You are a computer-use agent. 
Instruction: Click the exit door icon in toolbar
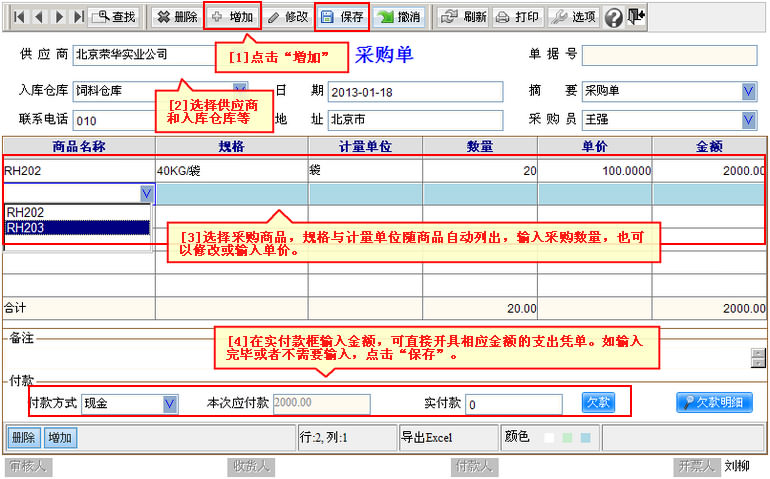point(636,17)
